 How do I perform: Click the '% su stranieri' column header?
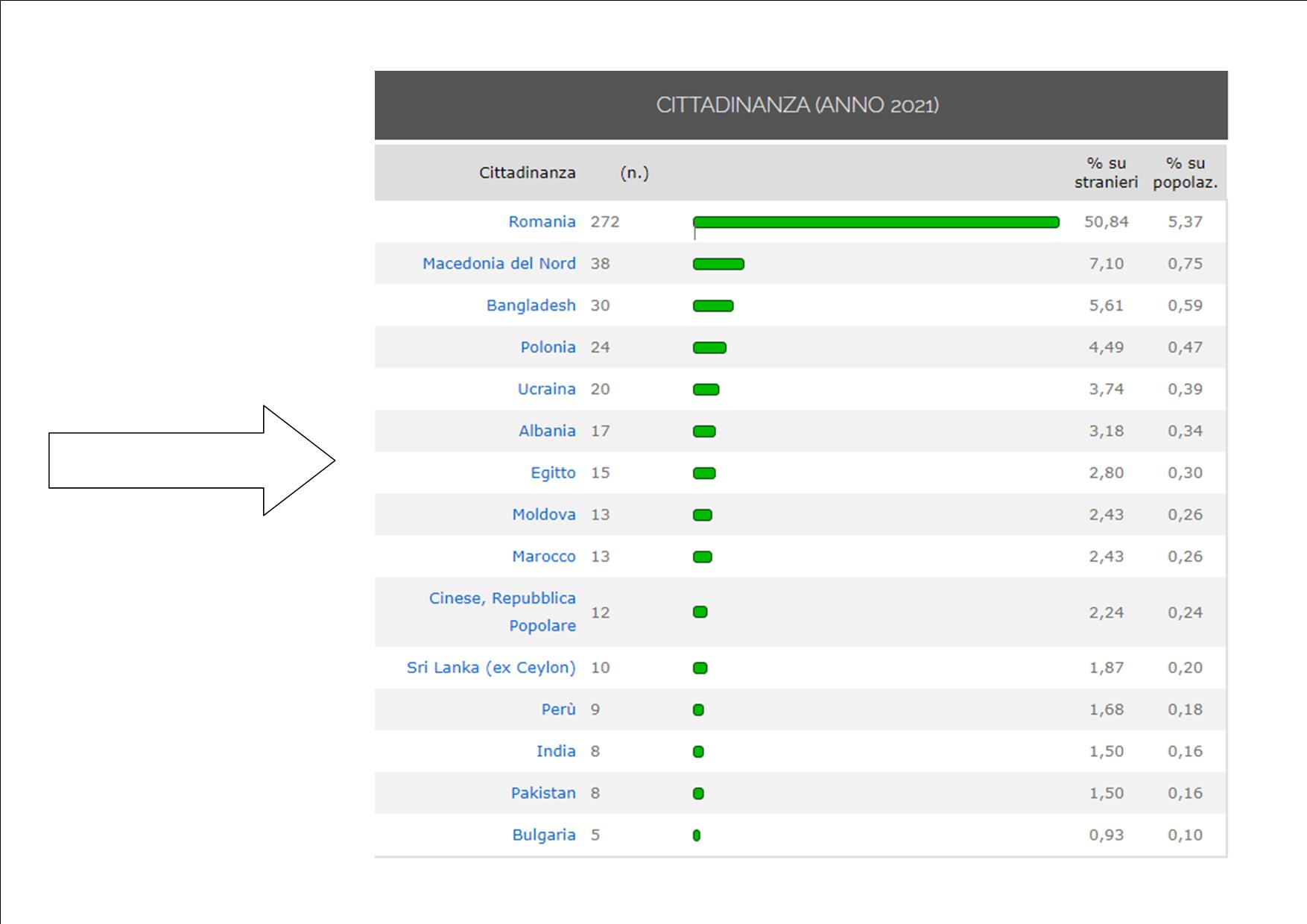[1106, 173]
